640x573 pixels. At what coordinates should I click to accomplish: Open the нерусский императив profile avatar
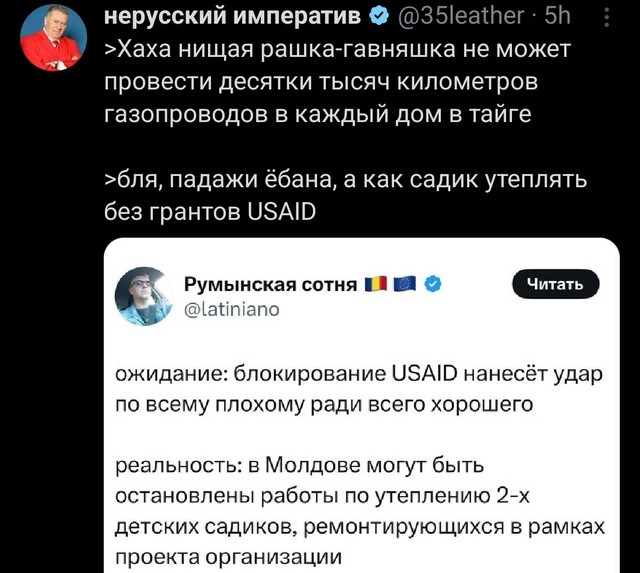point(53,37)
